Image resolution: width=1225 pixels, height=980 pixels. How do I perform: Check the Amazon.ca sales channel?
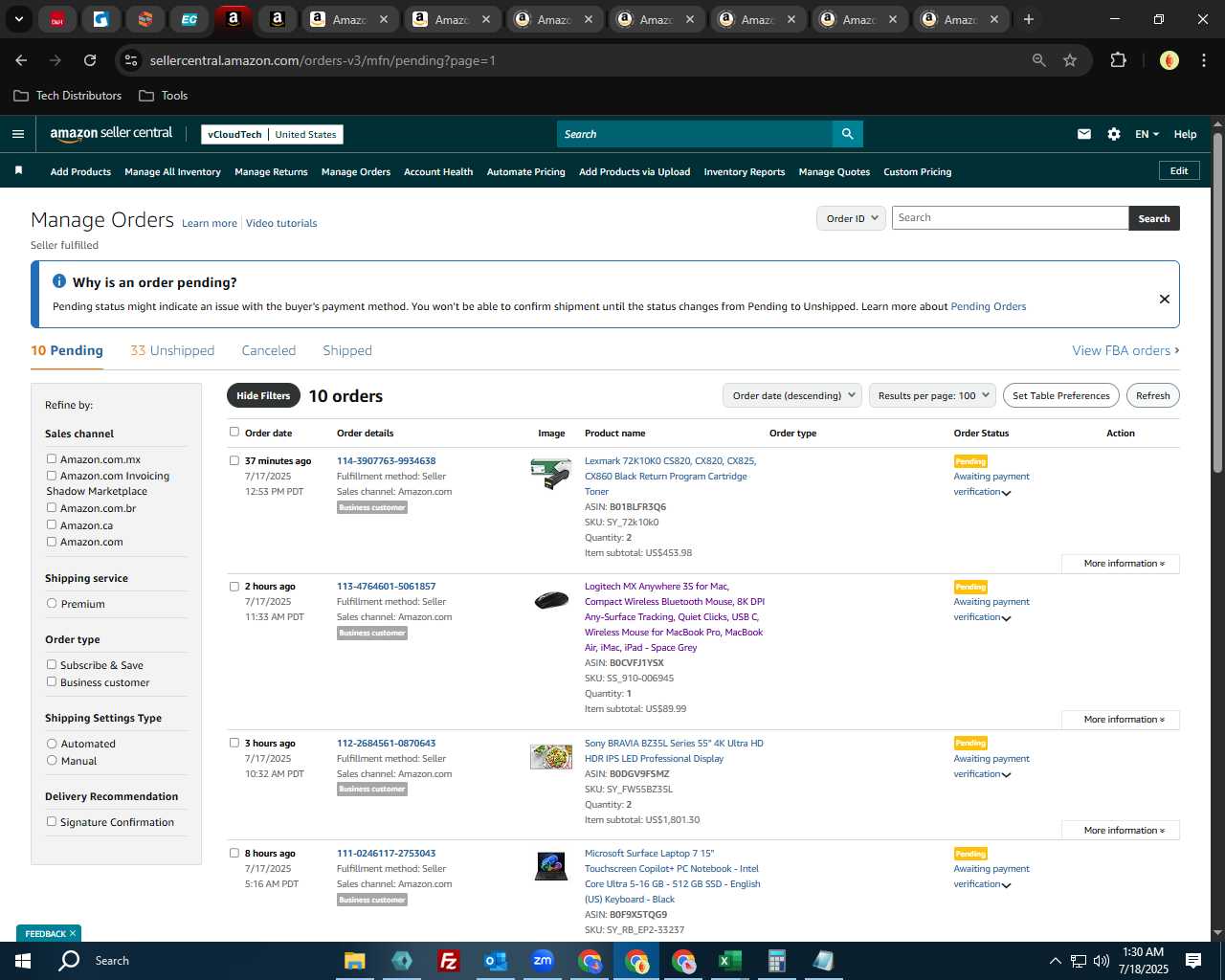[x=52, y=525]
